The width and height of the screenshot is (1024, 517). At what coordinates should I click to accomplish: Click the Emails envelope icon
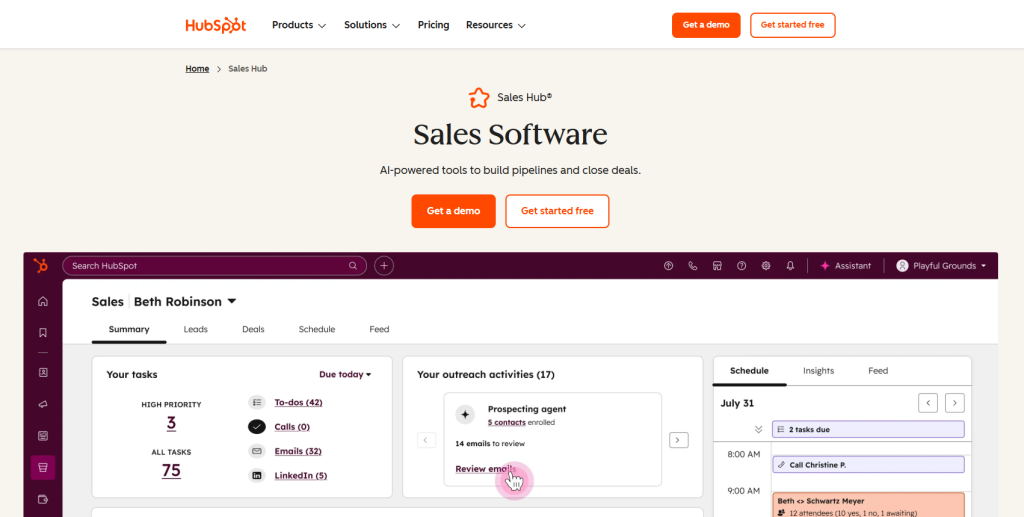(257, 451)
